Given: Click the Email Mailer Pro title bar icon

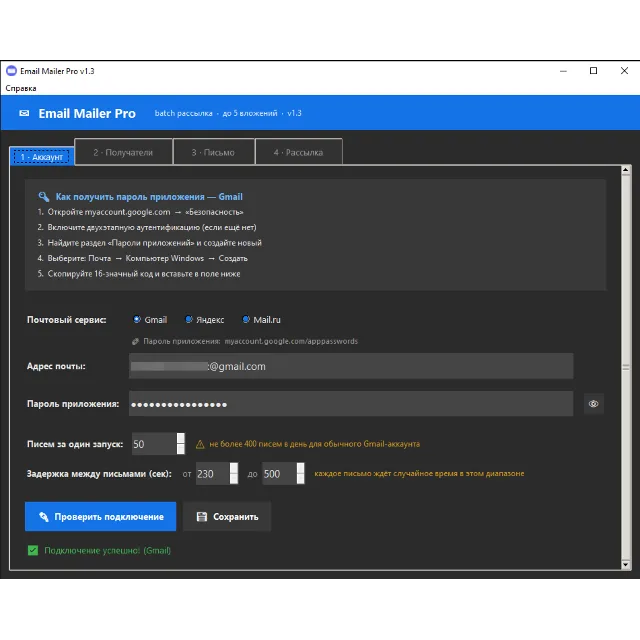Looking at the screenshot, I should click(11, 71).
